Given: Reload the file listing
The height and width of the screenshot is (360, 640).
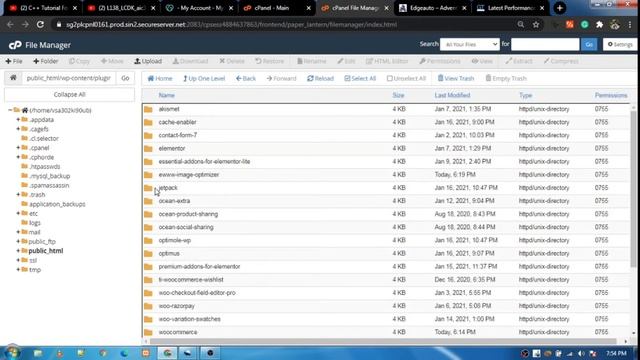Looking at the screenshot, I should [320, 78].
